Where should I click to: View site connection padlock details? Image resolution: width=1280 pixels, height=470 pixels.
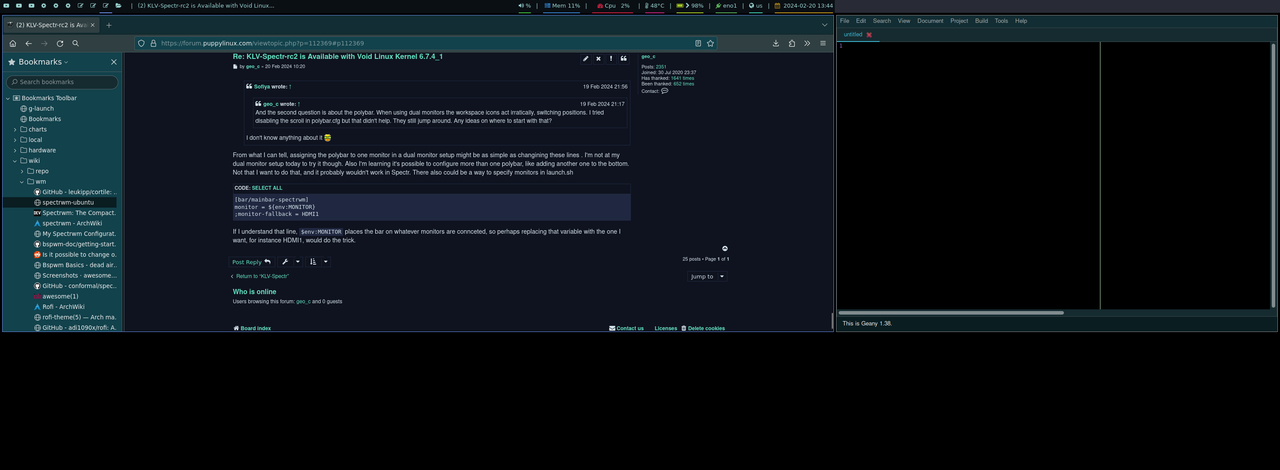point(152,43)
